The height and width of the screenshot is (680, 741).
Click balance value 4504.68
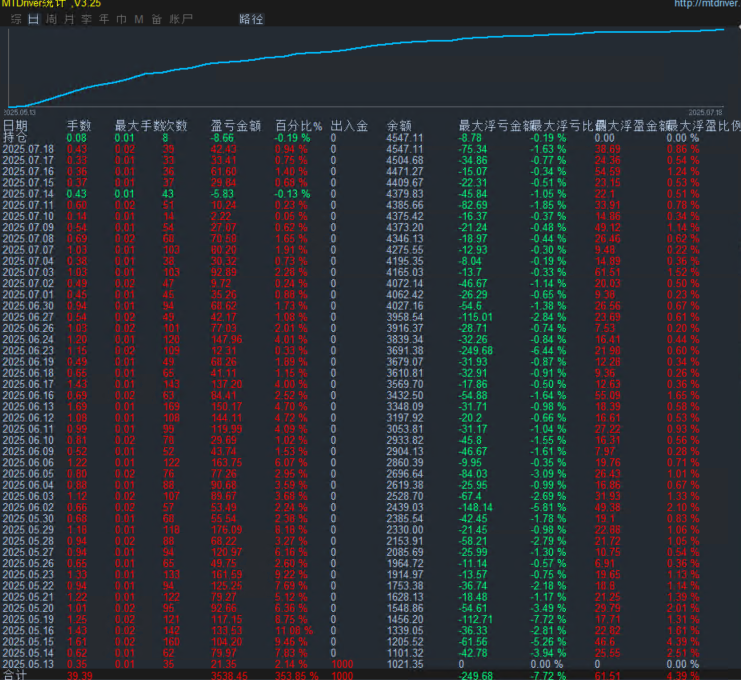pyautogui.click(x=405, y=160)
